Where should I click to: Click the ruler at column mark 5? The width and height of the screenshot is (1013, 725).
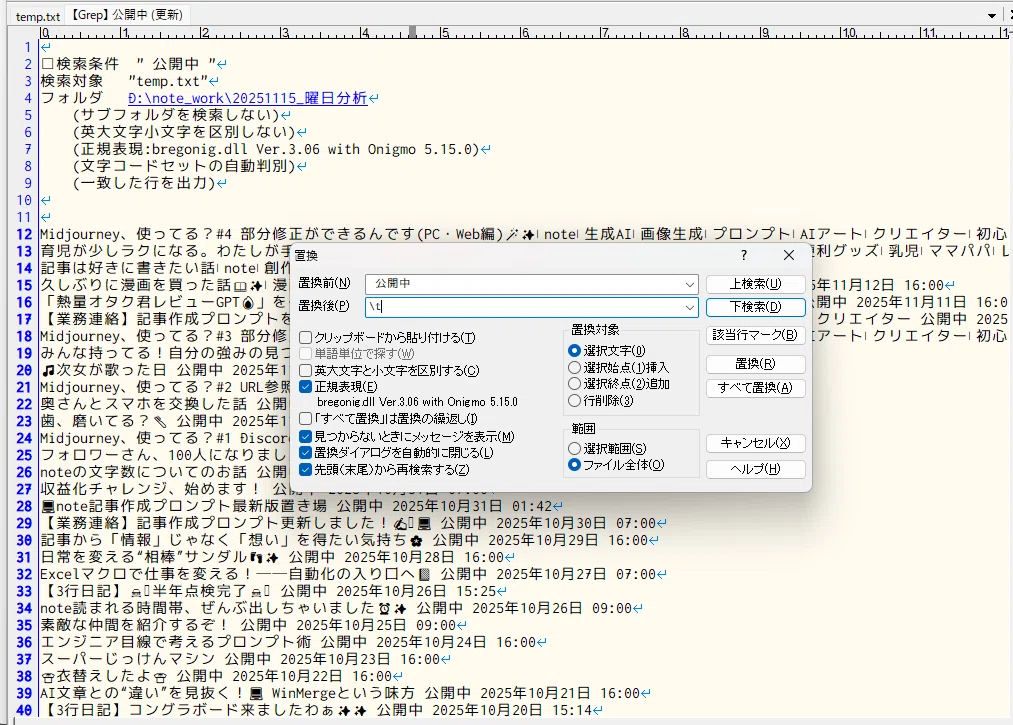[x=444, y=32]
